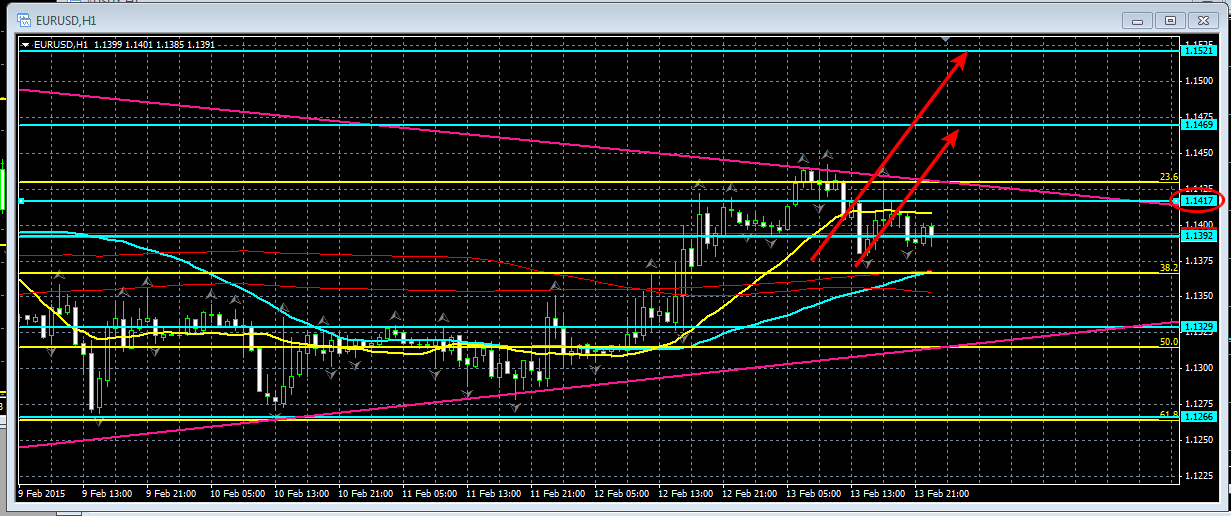Click the 1.1375 value on price scale
1231x516 pixels.
coord(1200,260)
